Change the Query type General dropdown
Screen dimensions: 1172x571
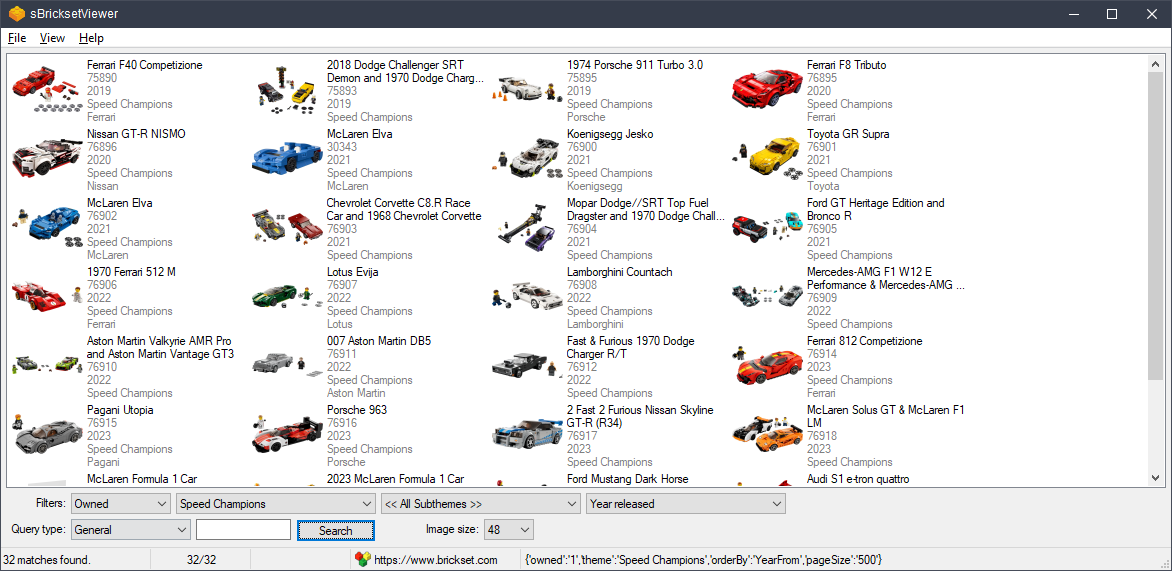click(x=130, y=530)
